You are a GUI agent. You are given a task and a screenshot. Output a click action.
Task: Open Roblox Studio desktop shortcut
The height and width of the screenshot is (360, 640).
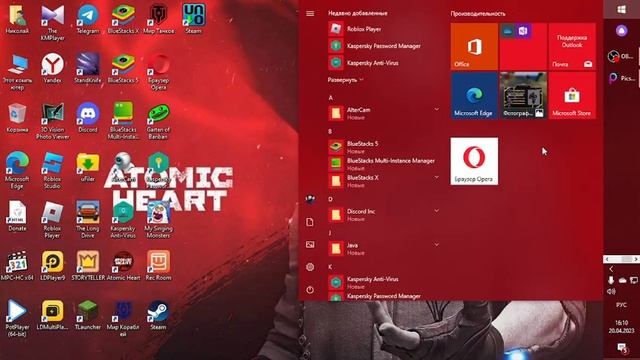tap(53, 171)
